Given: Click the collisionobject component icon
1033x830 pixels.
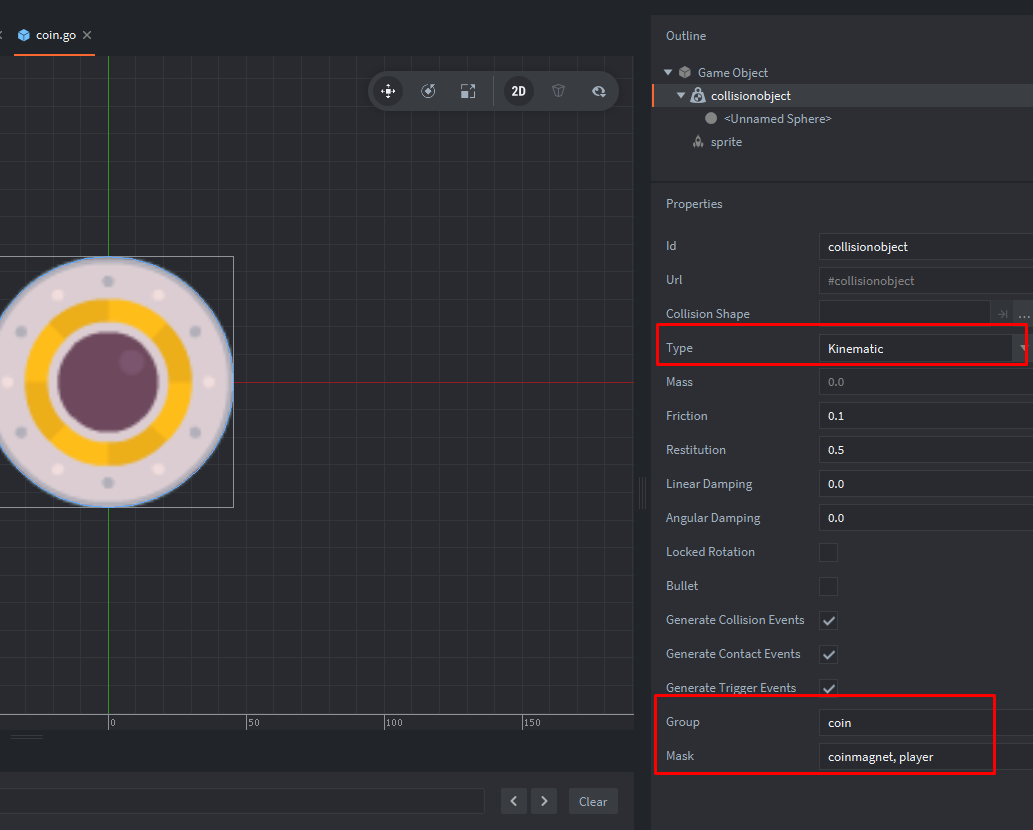Looking at the screenshot, I should (x=698, y=96).
